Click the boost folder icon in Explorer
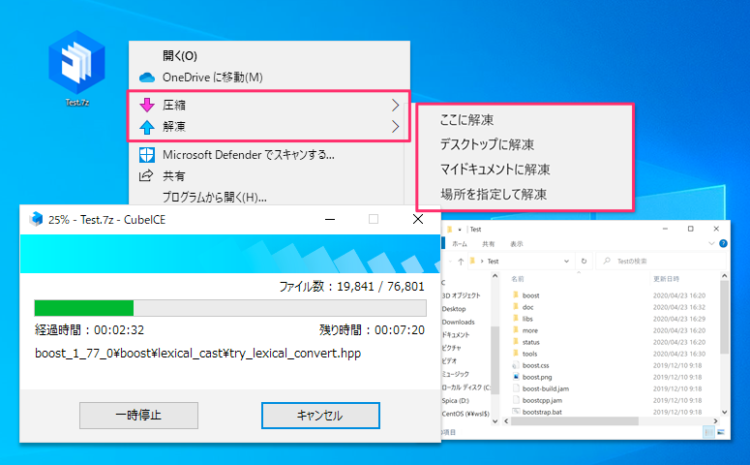 [516, 295]
